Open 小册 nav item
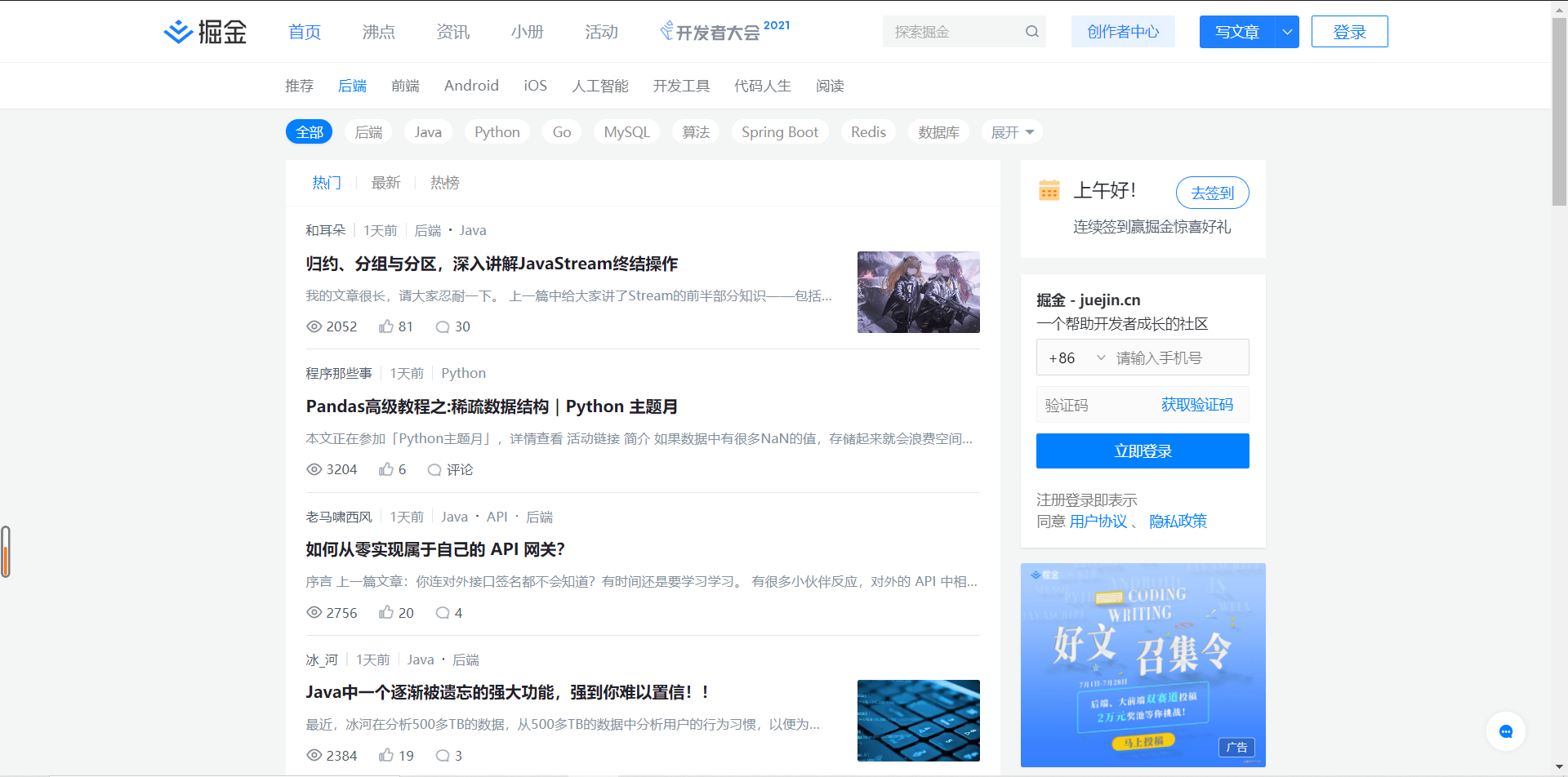1568x777 pixels. [528, 32]
